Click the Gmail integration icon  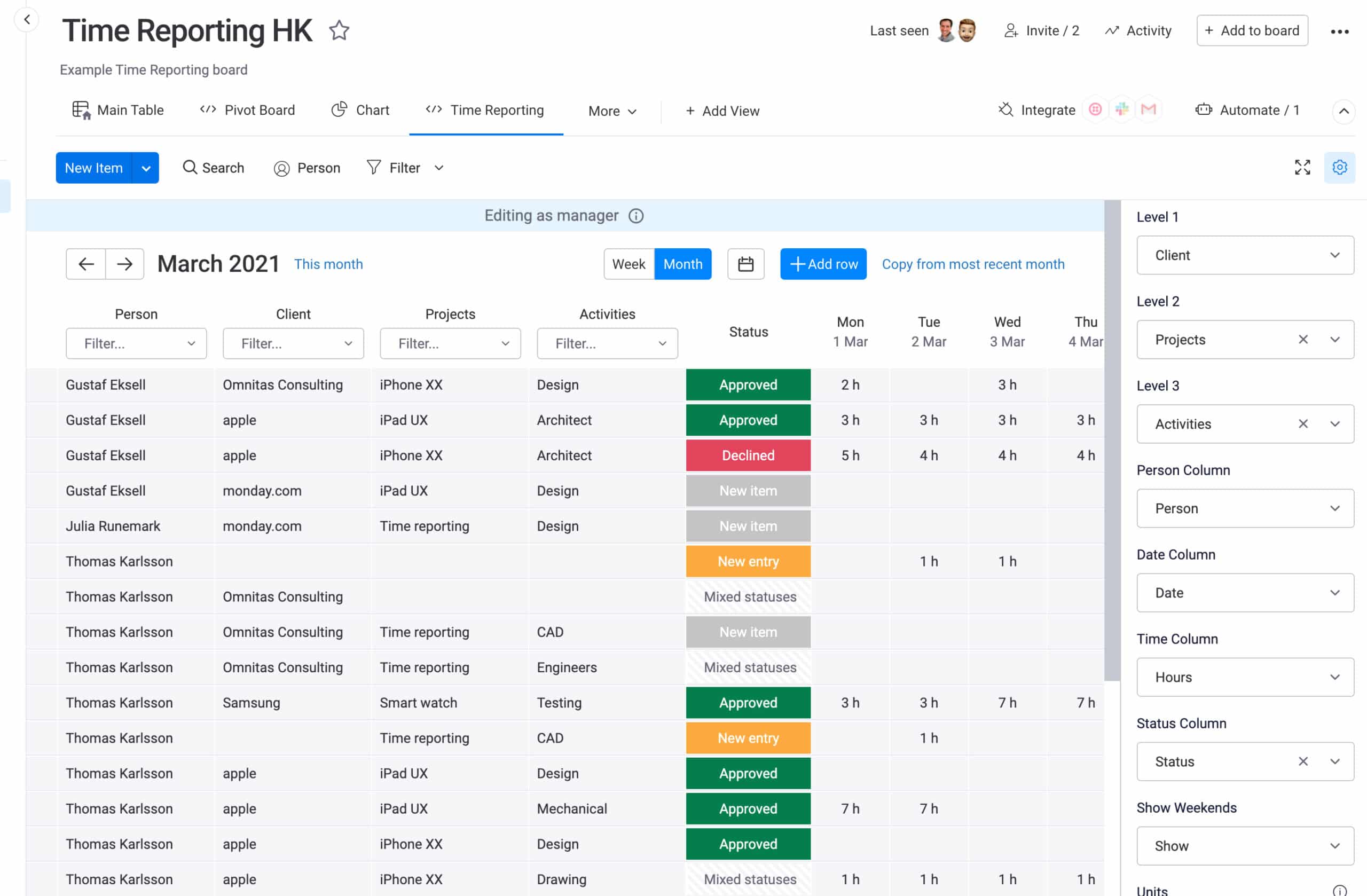point(1148,109)
